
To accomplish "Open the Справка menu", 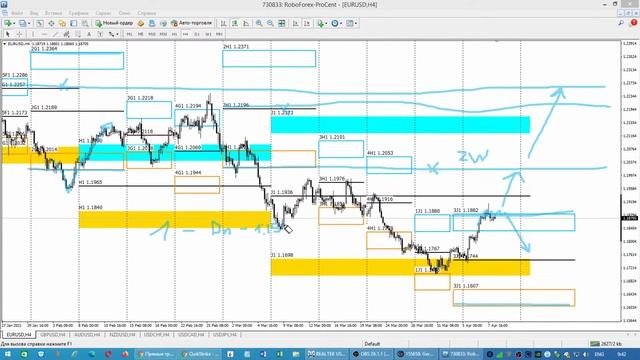I will tap(147, 13).
